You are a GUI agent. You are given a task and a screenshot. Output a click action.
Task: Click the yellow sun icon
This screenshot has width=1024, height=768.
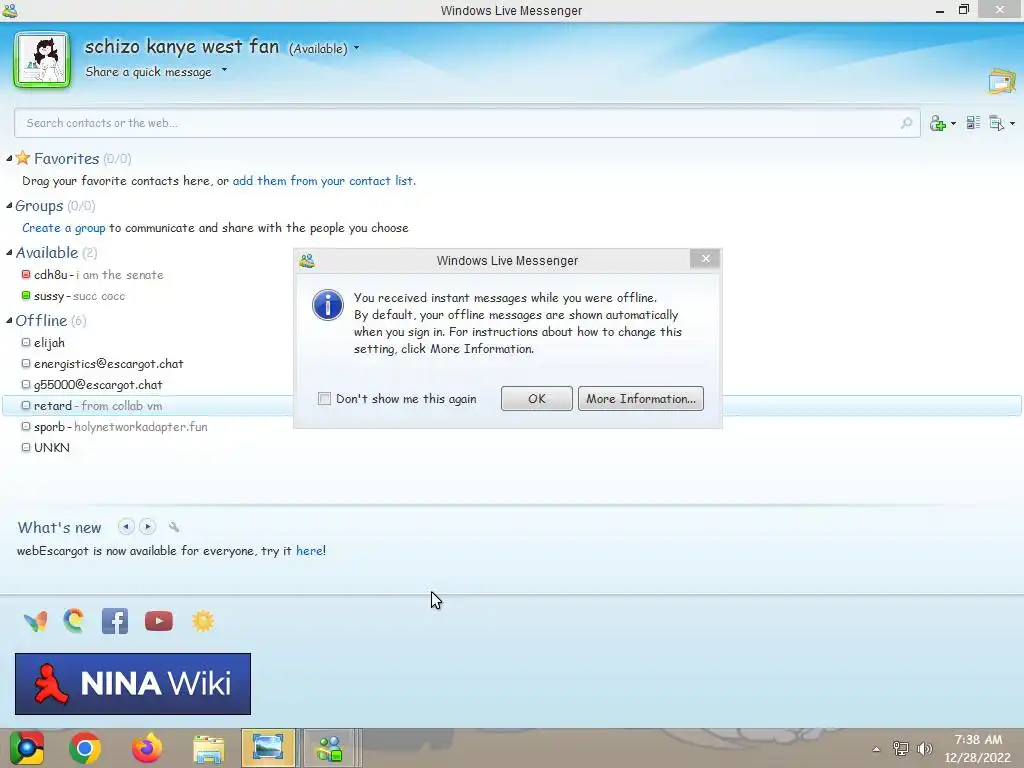point(203,621)
